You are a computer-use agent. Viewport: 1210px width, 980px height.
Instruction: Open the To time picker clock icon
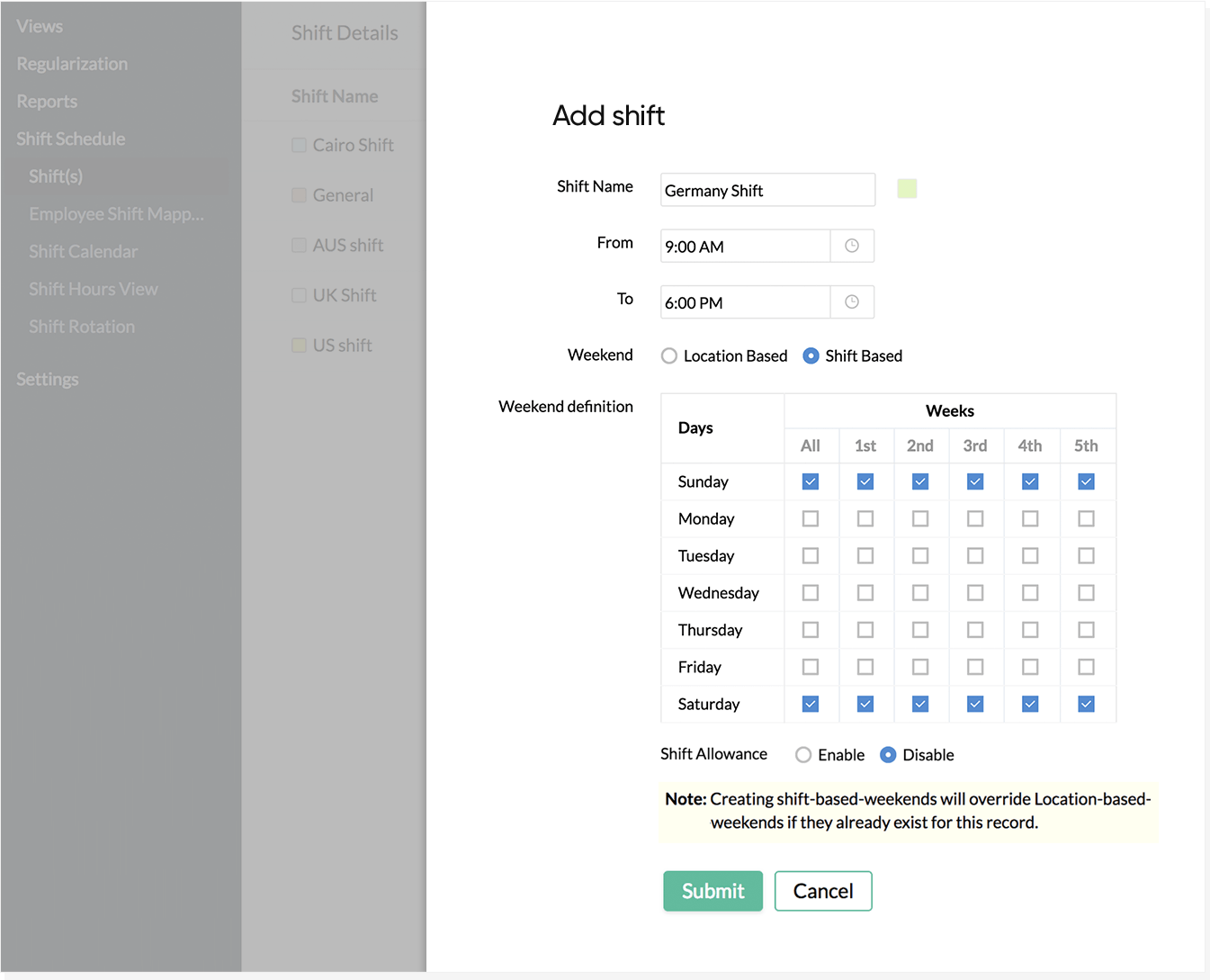pyautogui.click(x=851, y=302)
